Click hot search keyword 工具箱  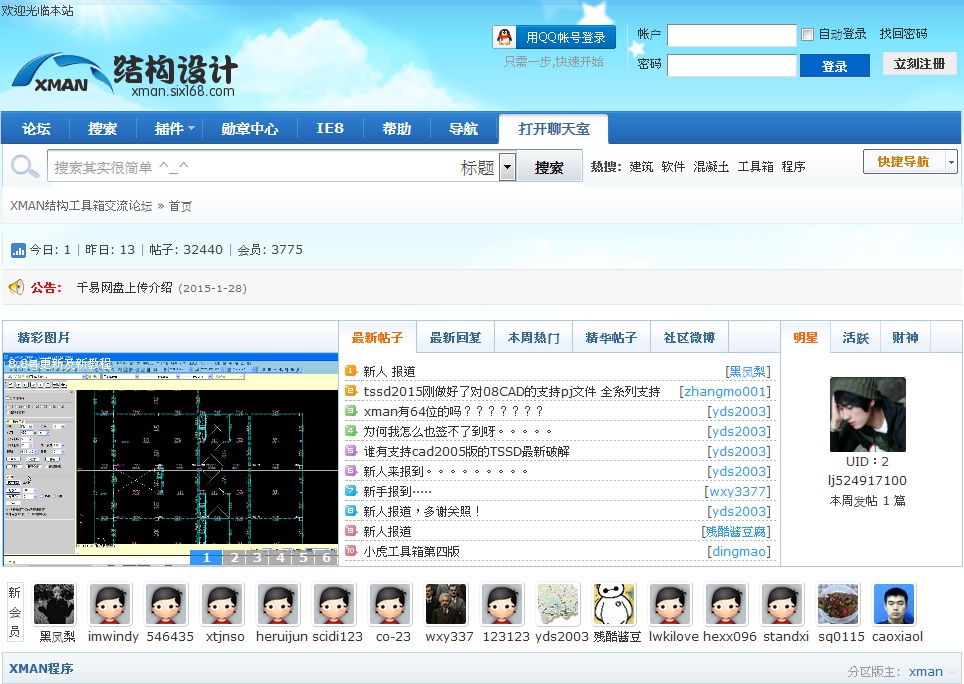click(755, 167)
